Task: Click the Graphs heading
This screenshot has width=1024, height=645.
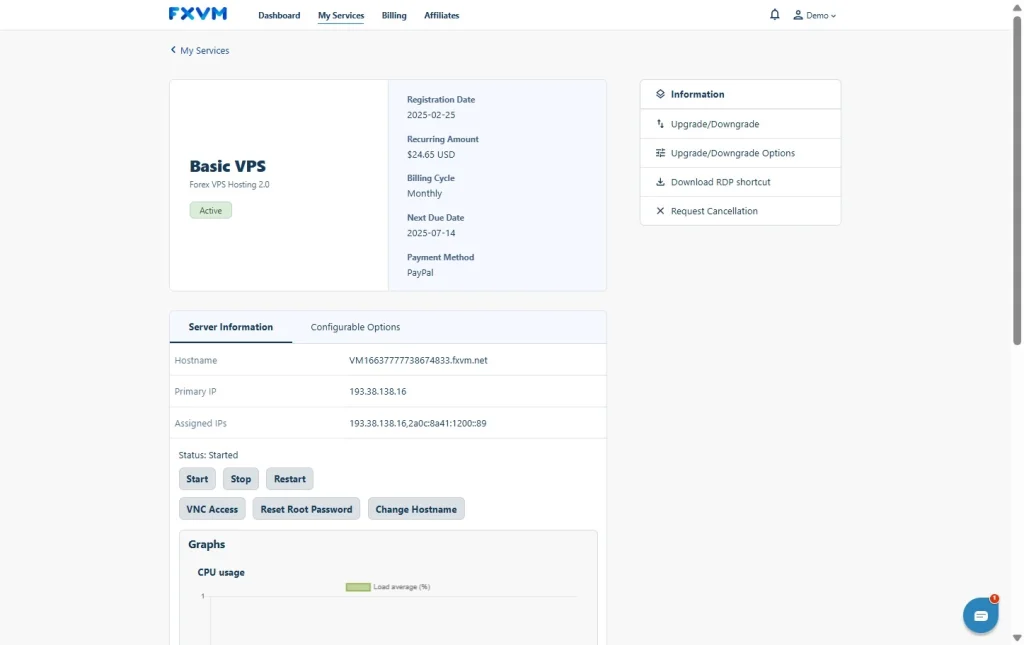Action: 206,544
